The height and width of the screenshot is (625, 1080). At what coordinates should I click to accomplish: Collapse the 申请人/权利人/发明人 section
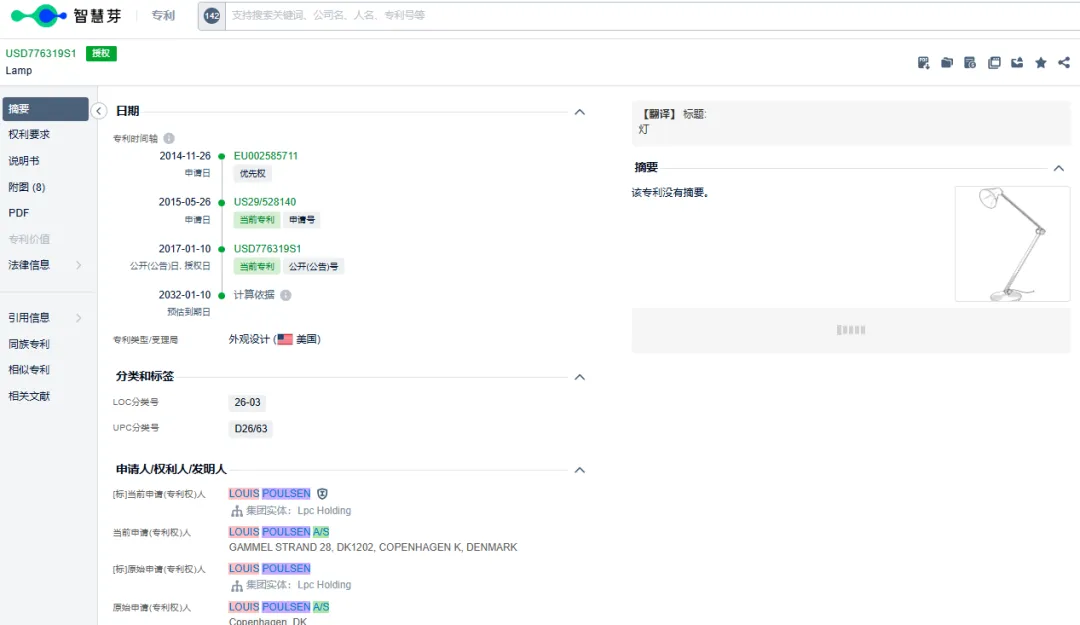(580, 470)
